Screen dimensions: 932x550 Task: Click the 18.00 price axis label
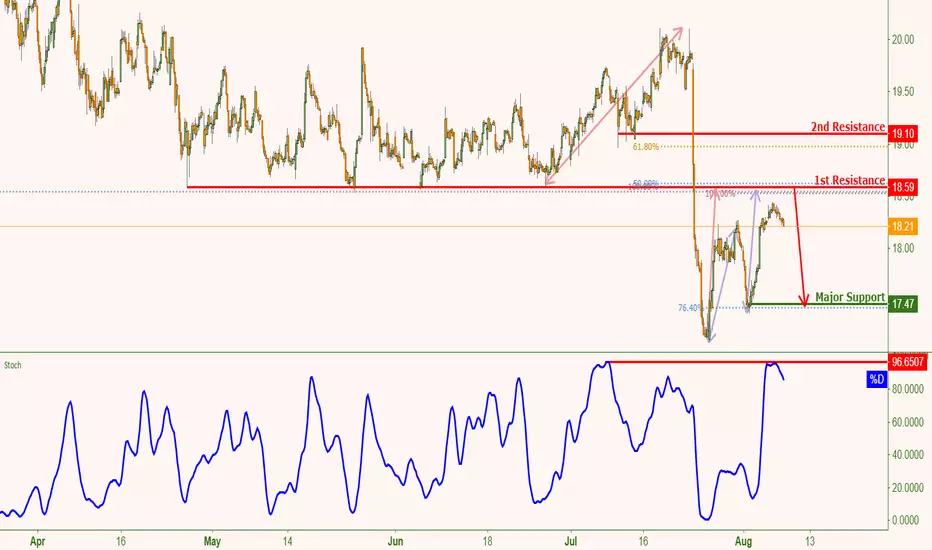point(902,248)
